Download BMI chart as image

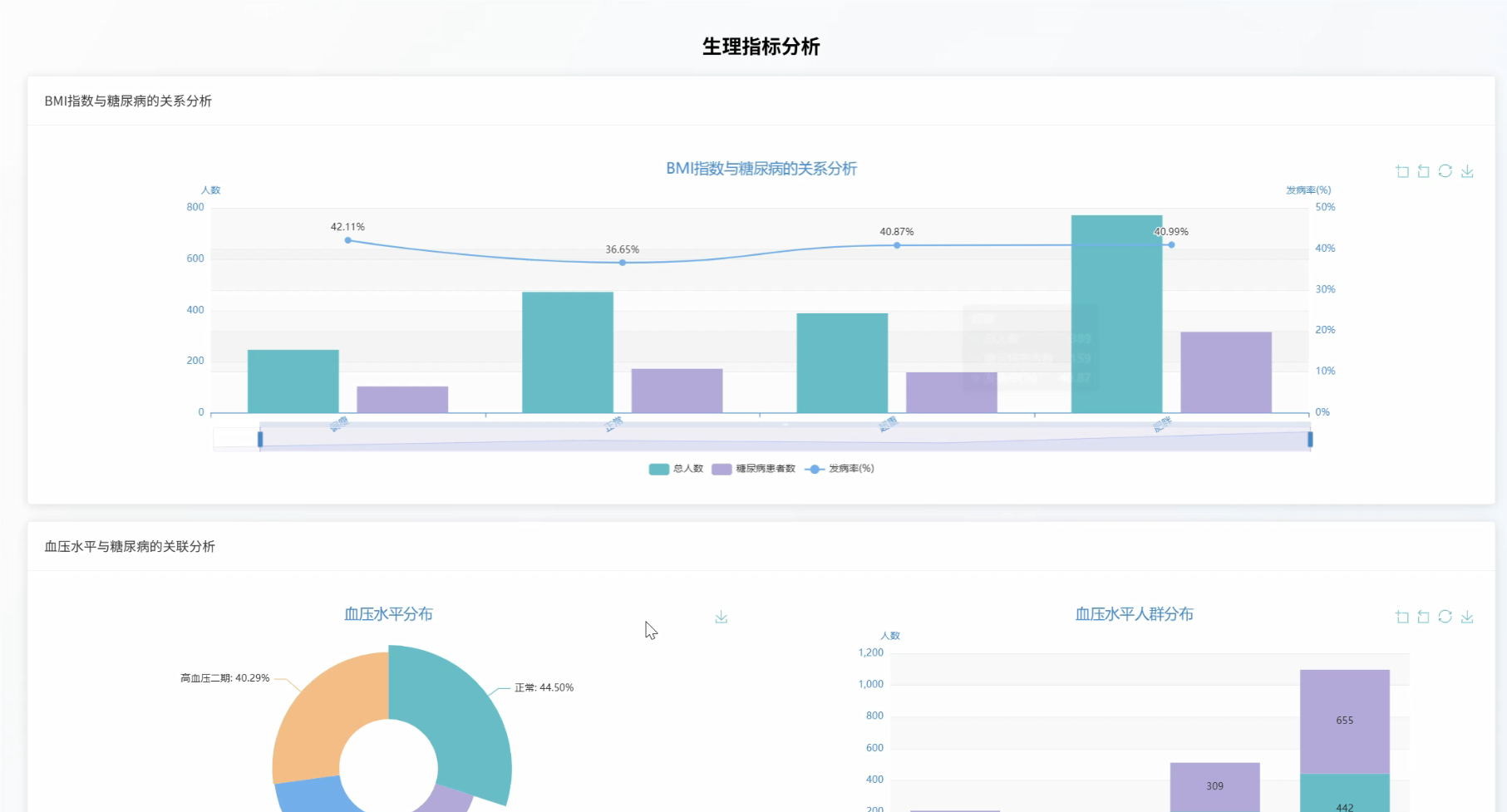[1467, 171]
